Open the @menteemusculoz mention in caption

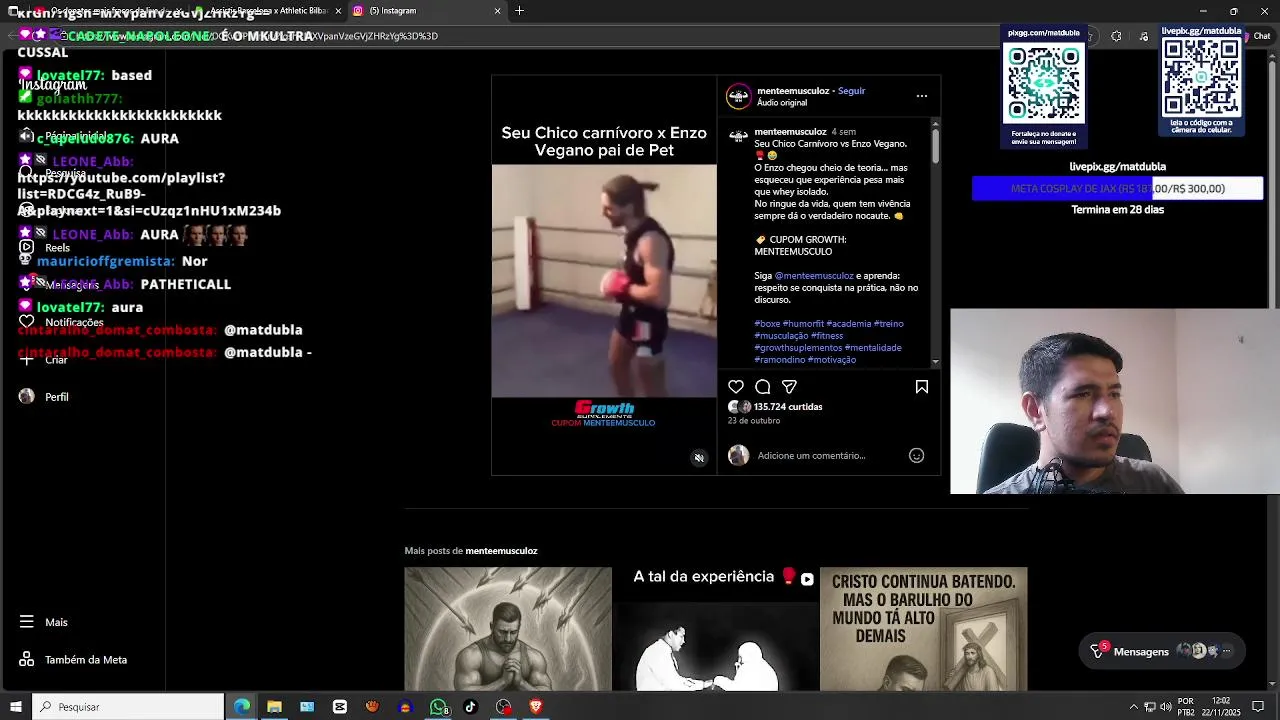pos(814,276)
